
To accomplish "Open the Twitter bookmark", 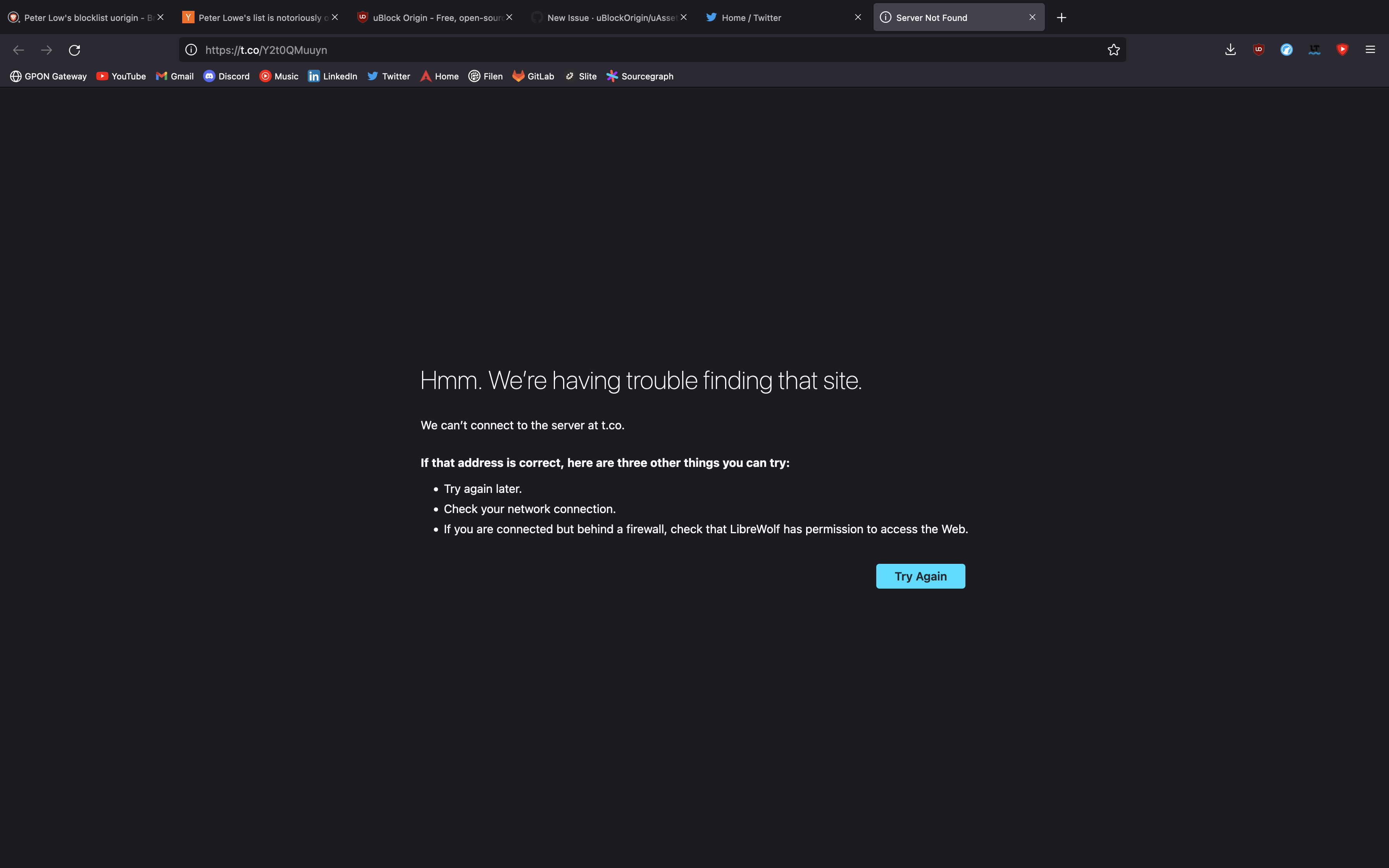I will [389, 76].
